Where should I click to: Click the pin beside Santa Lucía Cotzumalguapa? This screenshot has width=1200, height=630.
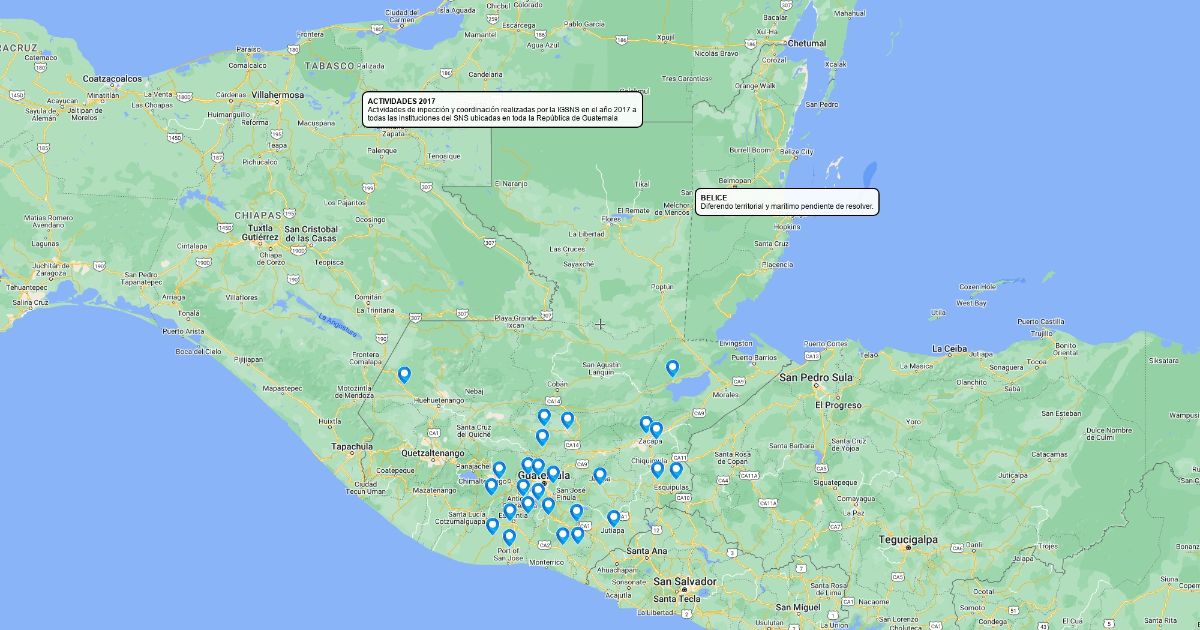coord(492,525)
